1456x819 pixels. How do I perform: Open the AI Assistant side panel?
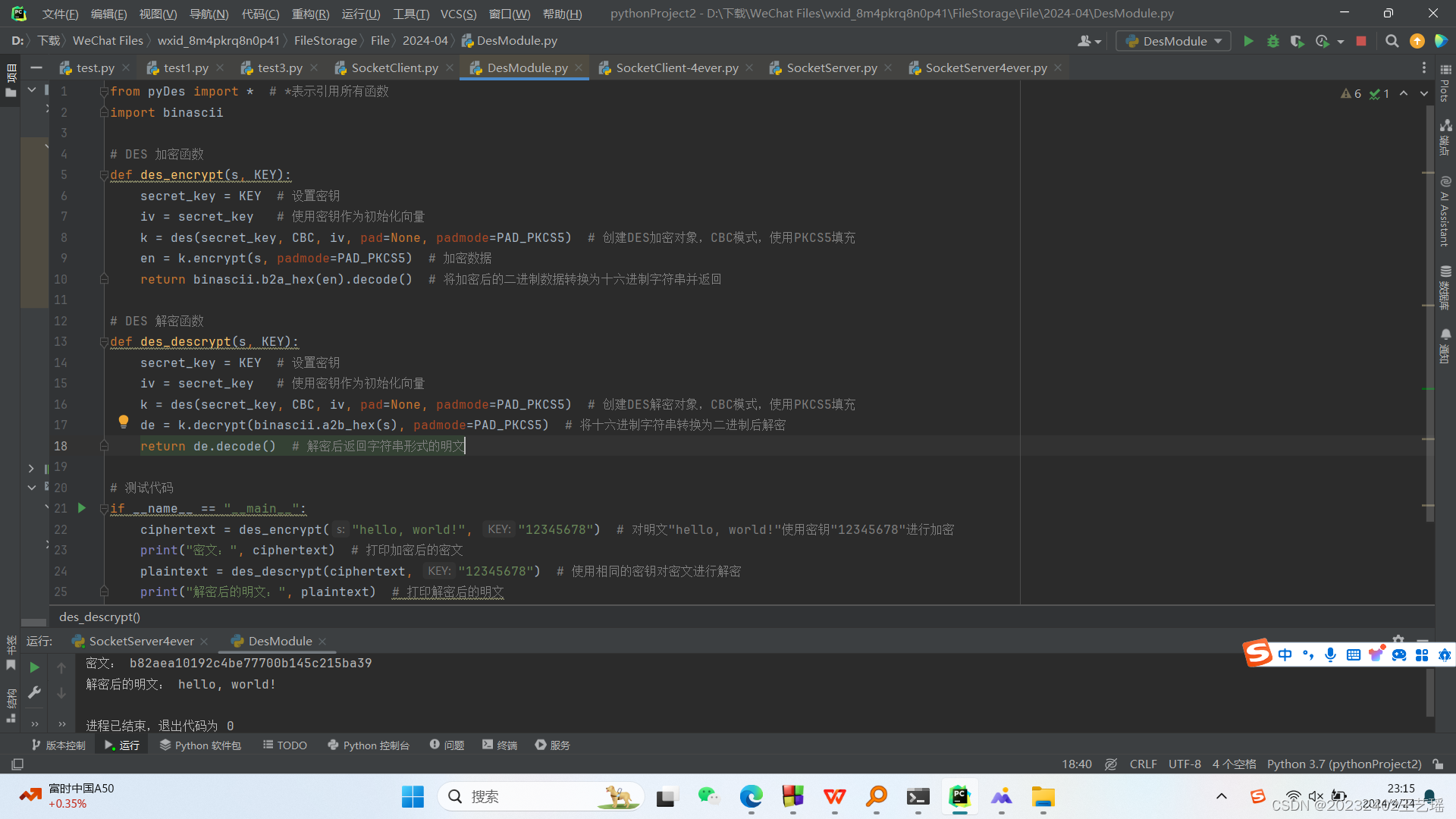[x=1445, y=211]
